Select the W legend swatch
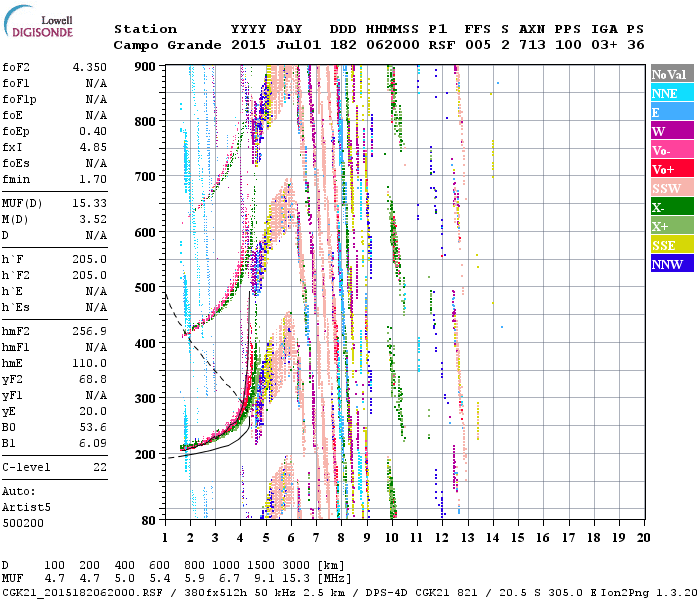The width and height of the screenshot is (700, 600). (672, 131)
